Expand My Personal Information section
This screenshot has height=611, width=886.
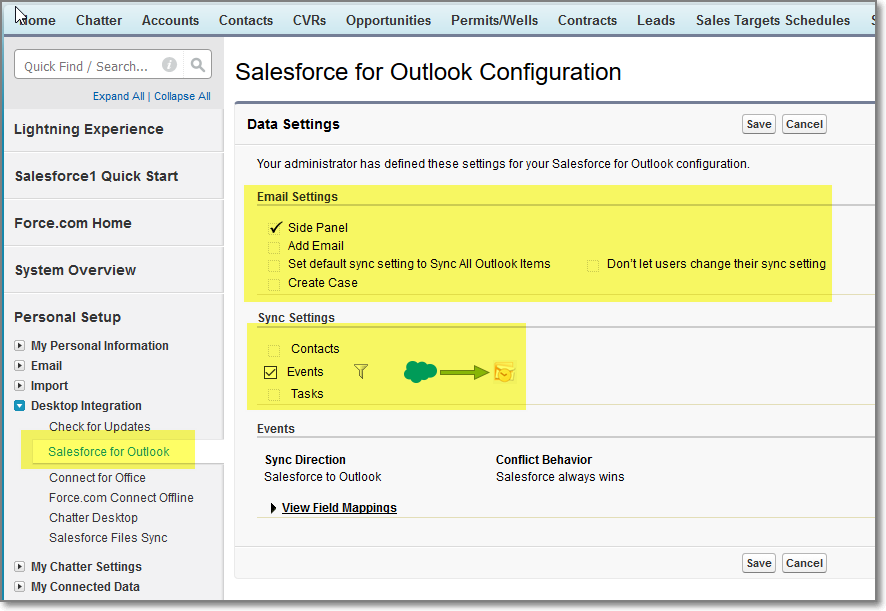point(20,345)
